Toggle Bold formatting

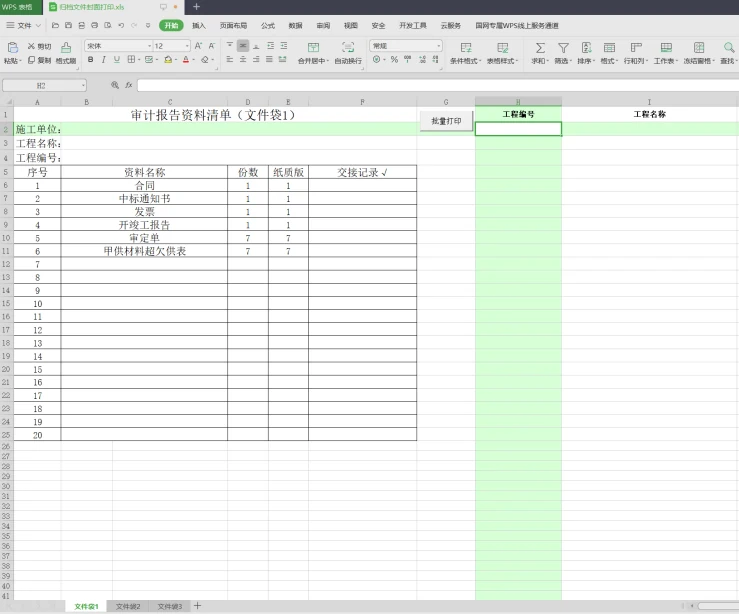[90, 59]
